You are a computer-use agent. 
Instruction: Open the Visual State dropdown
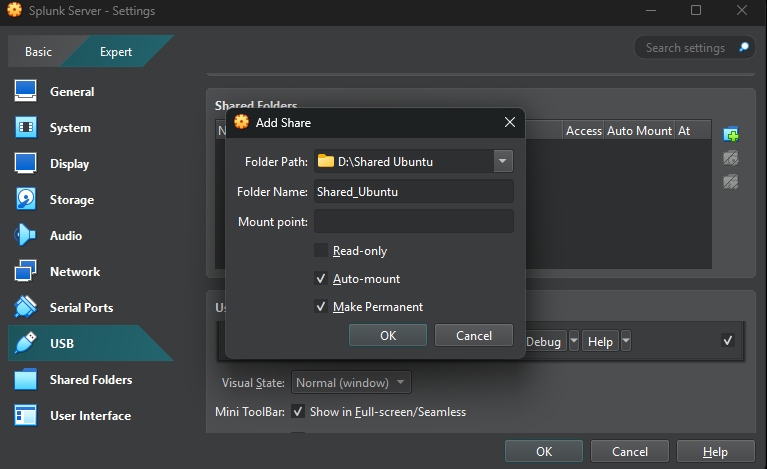(x=351, y=382)
